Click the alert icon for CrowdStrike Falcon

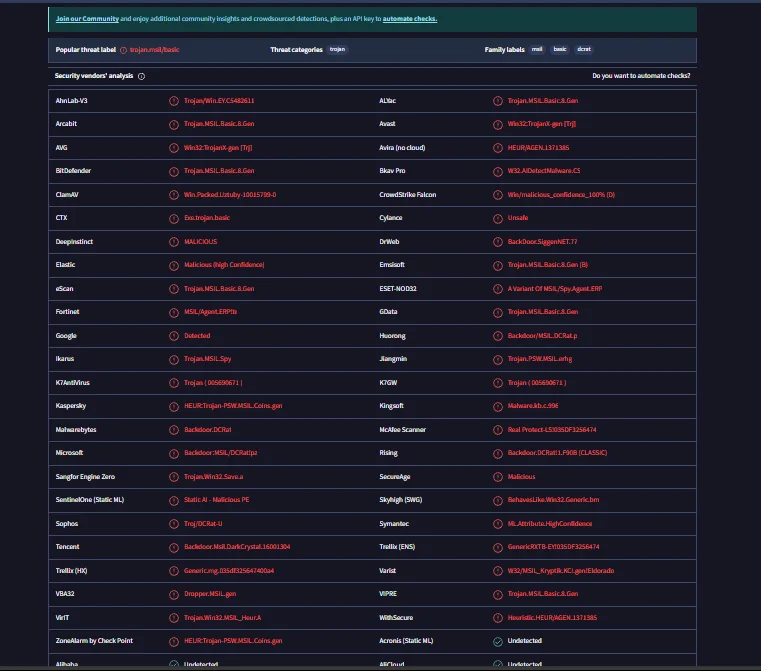[497, 195]
